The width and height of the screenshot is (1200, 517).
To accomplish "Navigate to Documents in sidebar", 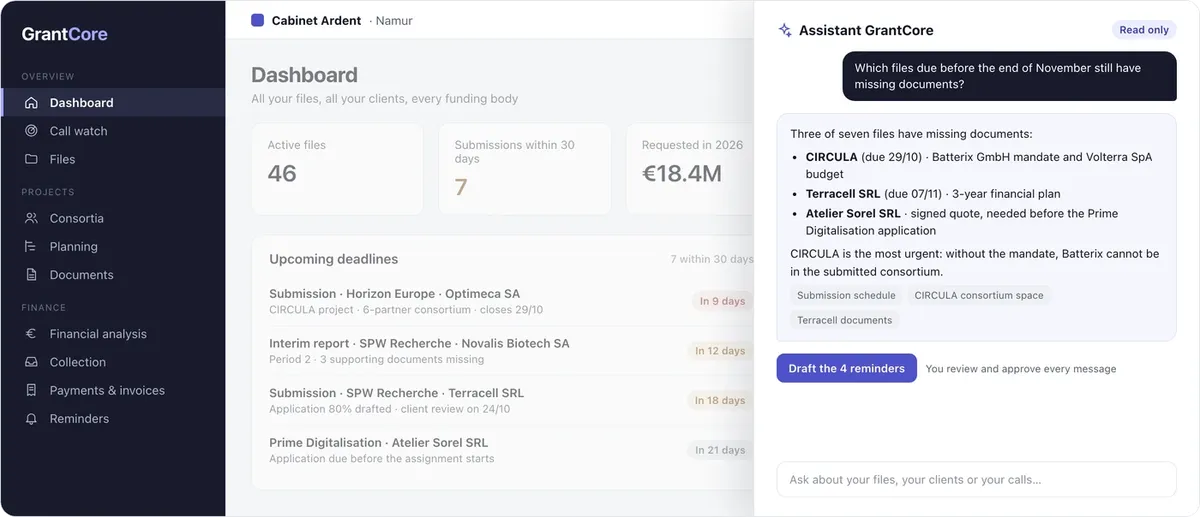I will tap(113, 275).
